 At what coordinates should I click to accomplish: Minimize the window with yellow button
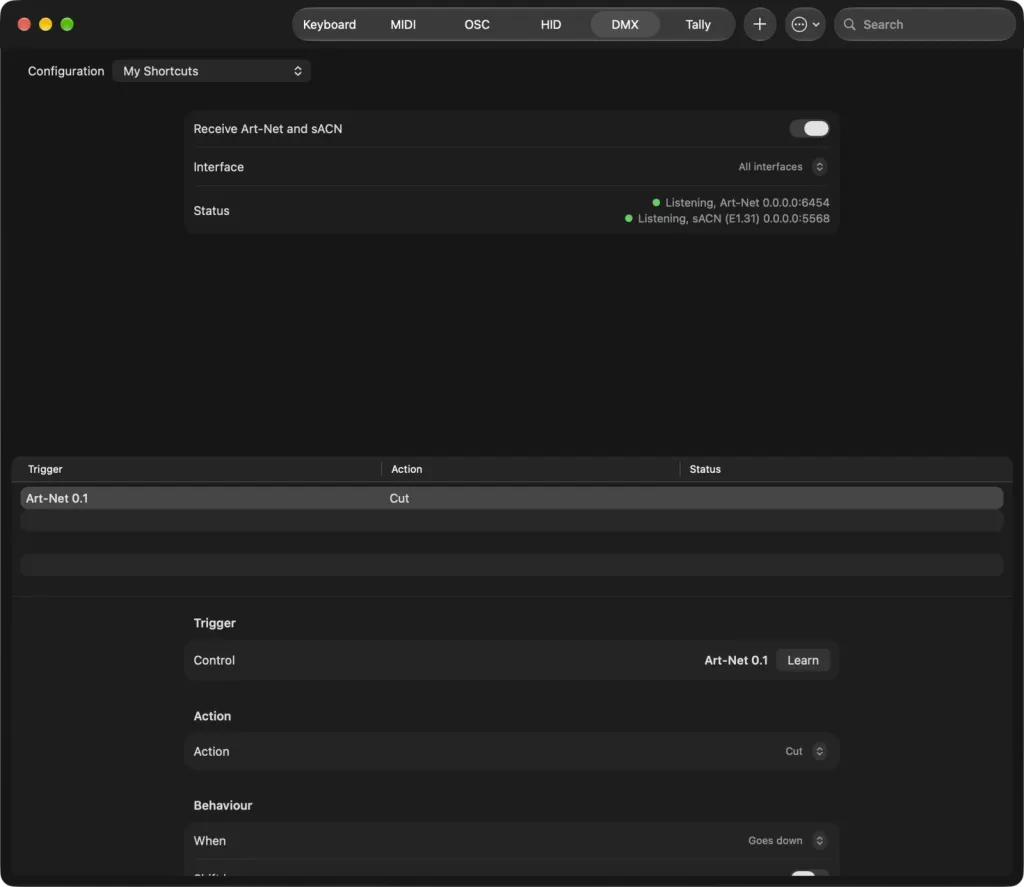[x=46, y=24]
